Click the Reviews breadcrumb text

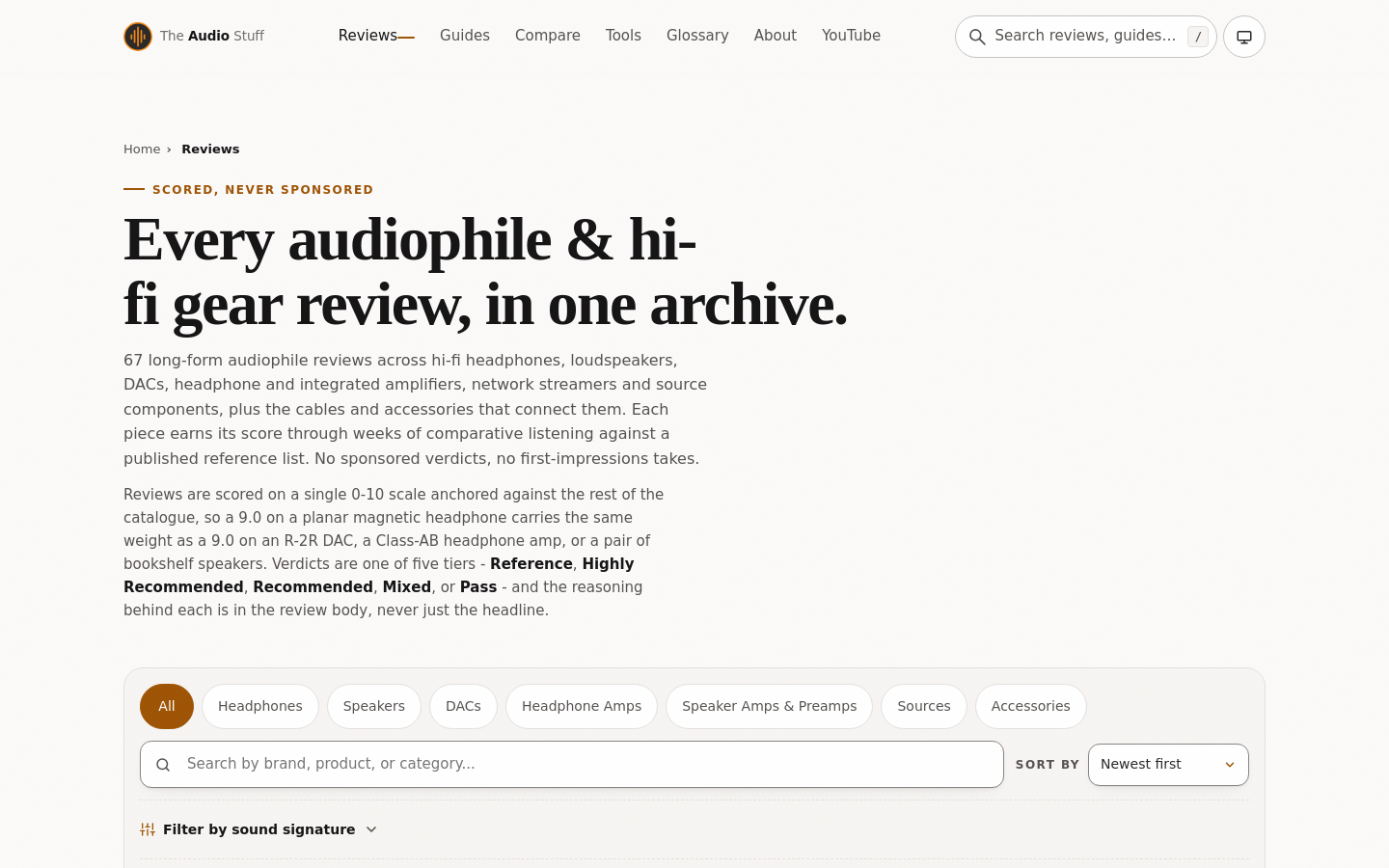210,149
